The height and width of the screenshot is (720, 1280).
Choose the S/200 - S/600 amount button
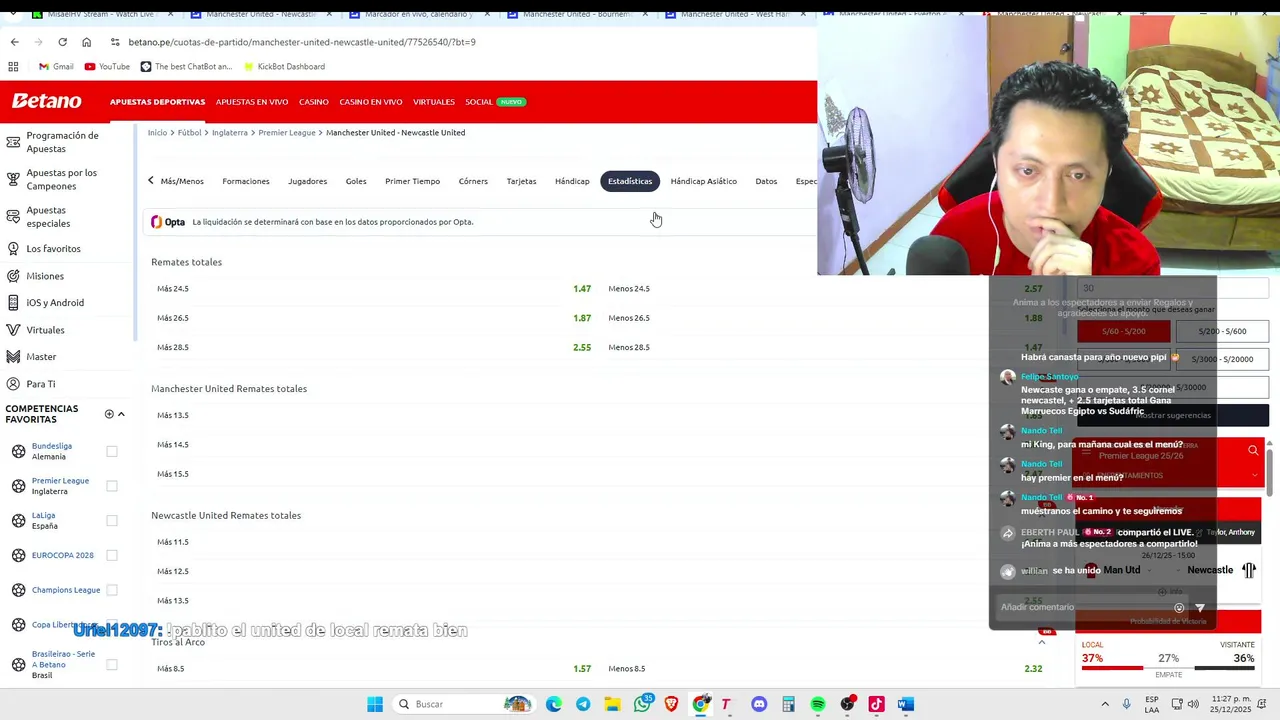(1222, 331)
